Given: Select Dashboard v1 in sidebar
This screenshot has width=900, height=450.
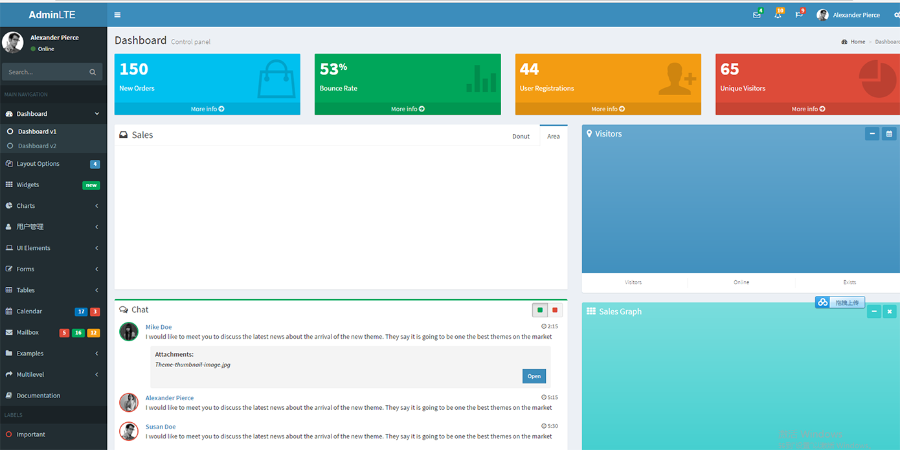Looking at the screenshot, I should point(36,131).
